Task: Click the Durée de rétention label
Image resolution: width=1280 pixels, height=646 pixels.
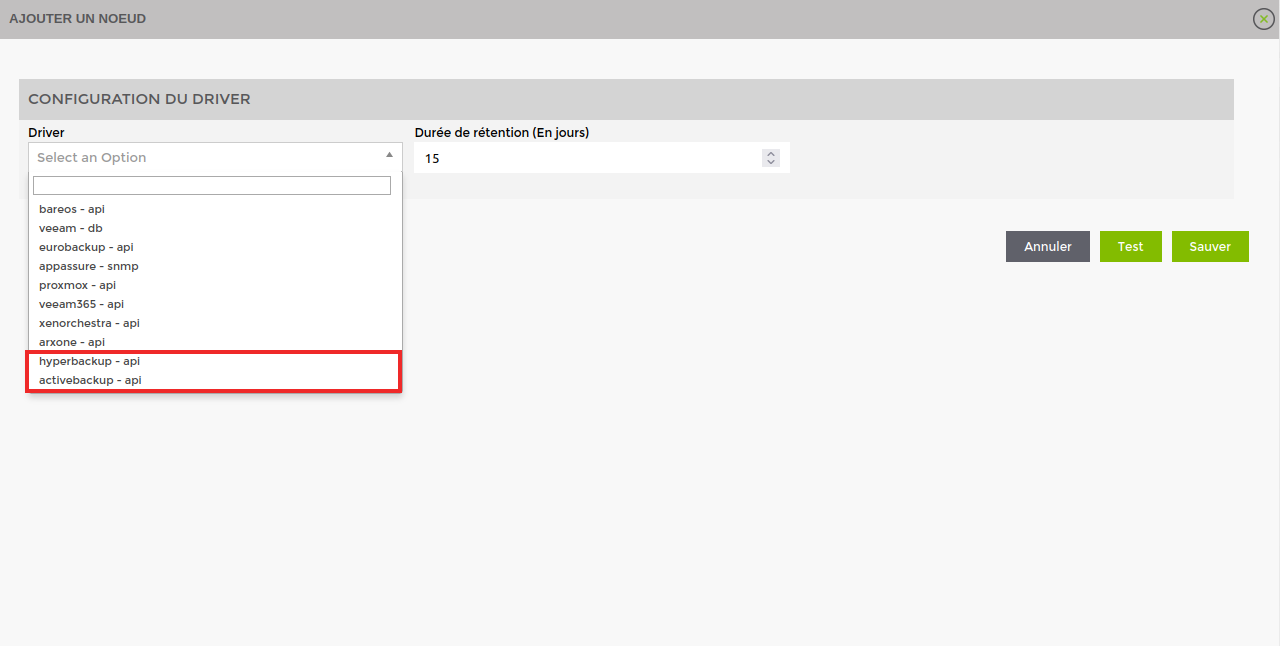Action: pos(502,132)
